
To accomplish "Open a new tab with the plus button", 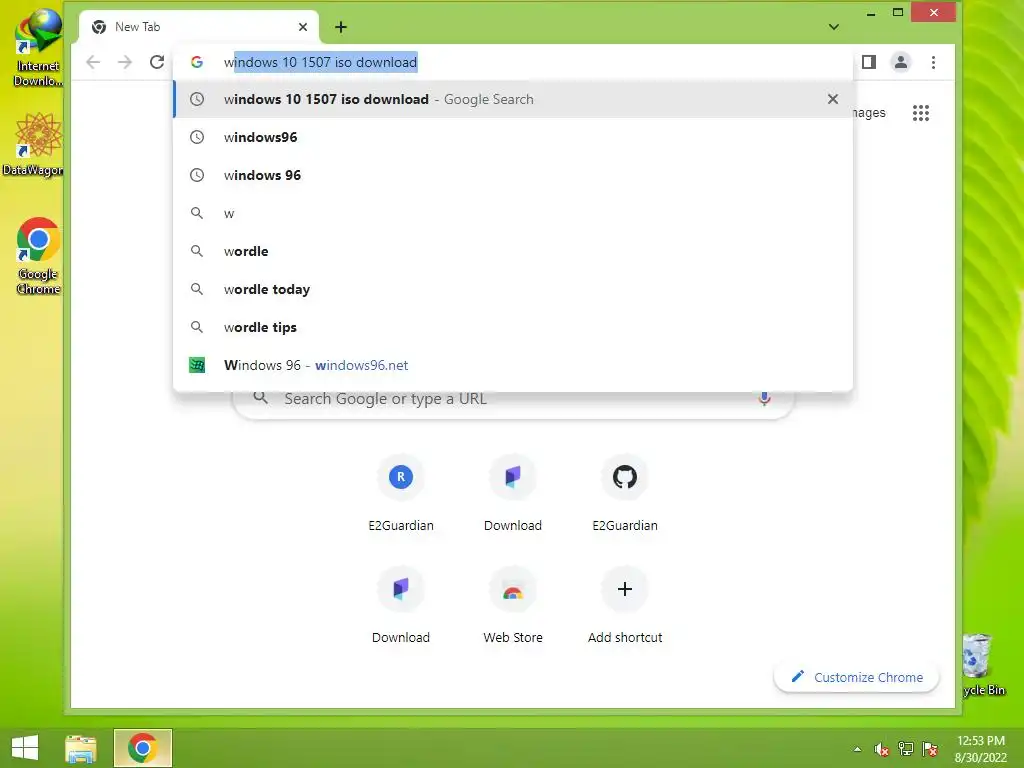I will (x=341, y=27).
